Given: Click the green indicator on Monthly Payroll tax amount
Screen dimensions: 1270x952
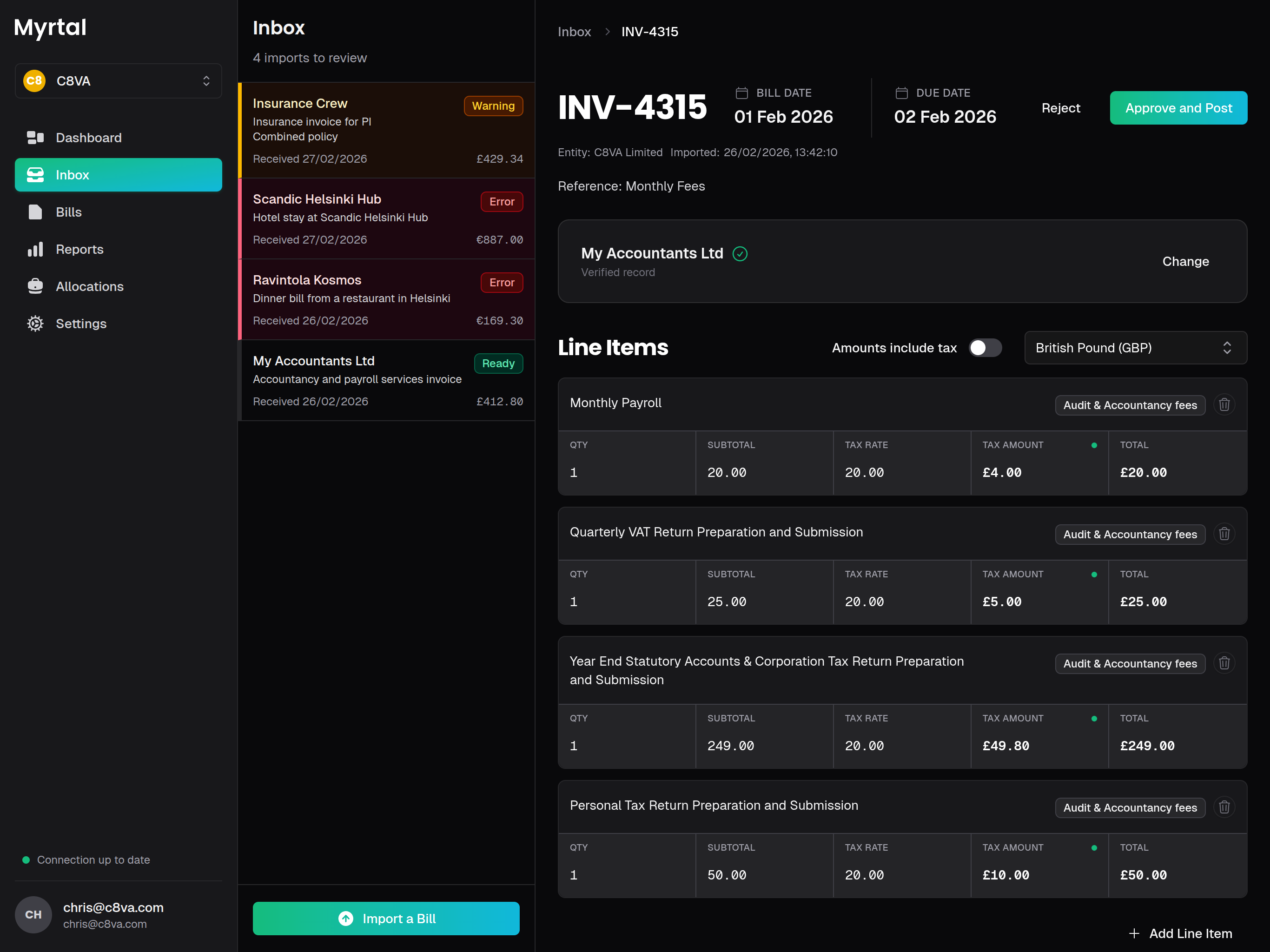Looking at the screenshot, I should (1094, 445).
